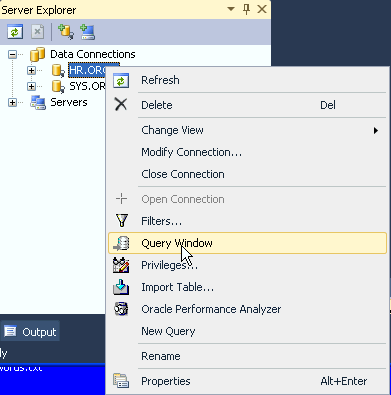The image size is (391, 395).
Task: Expand the SYS.ORCL connection node
Action: (x=31, y=86)
